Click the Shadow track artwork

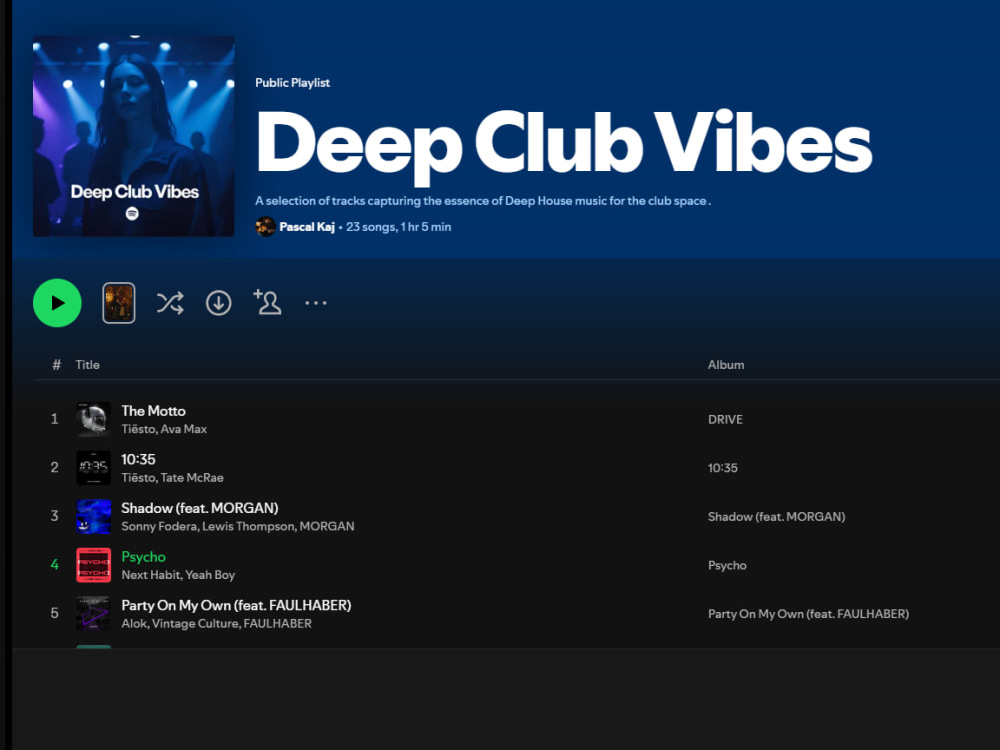coord(94,517)
